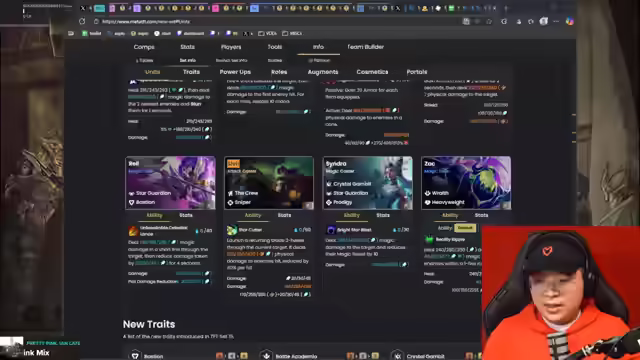Switch Rell's card to Stats view
640x360 pixels.
point(186,215)
